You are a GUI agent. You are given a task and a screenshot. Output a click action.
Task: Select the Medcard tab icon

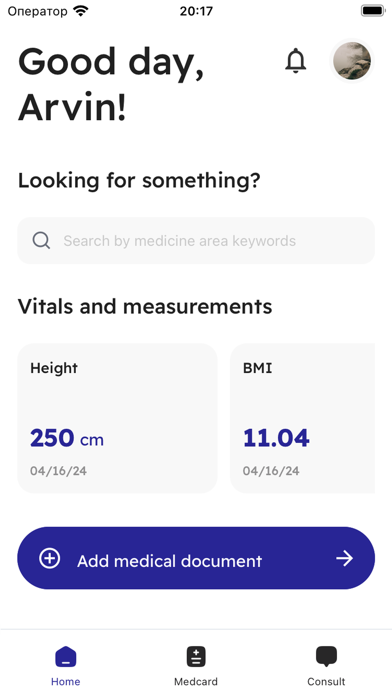196,656
